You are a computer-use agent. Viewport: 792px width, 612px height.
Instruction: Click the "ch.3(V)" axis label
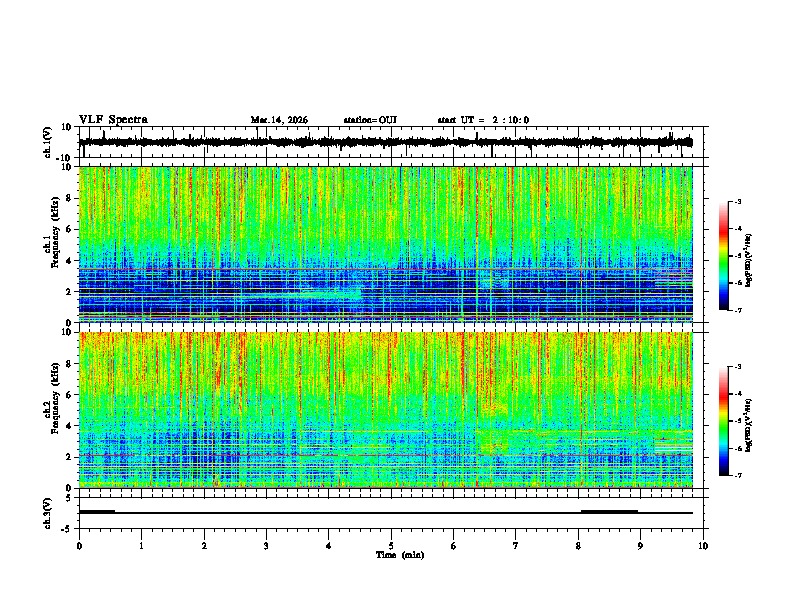48,514
